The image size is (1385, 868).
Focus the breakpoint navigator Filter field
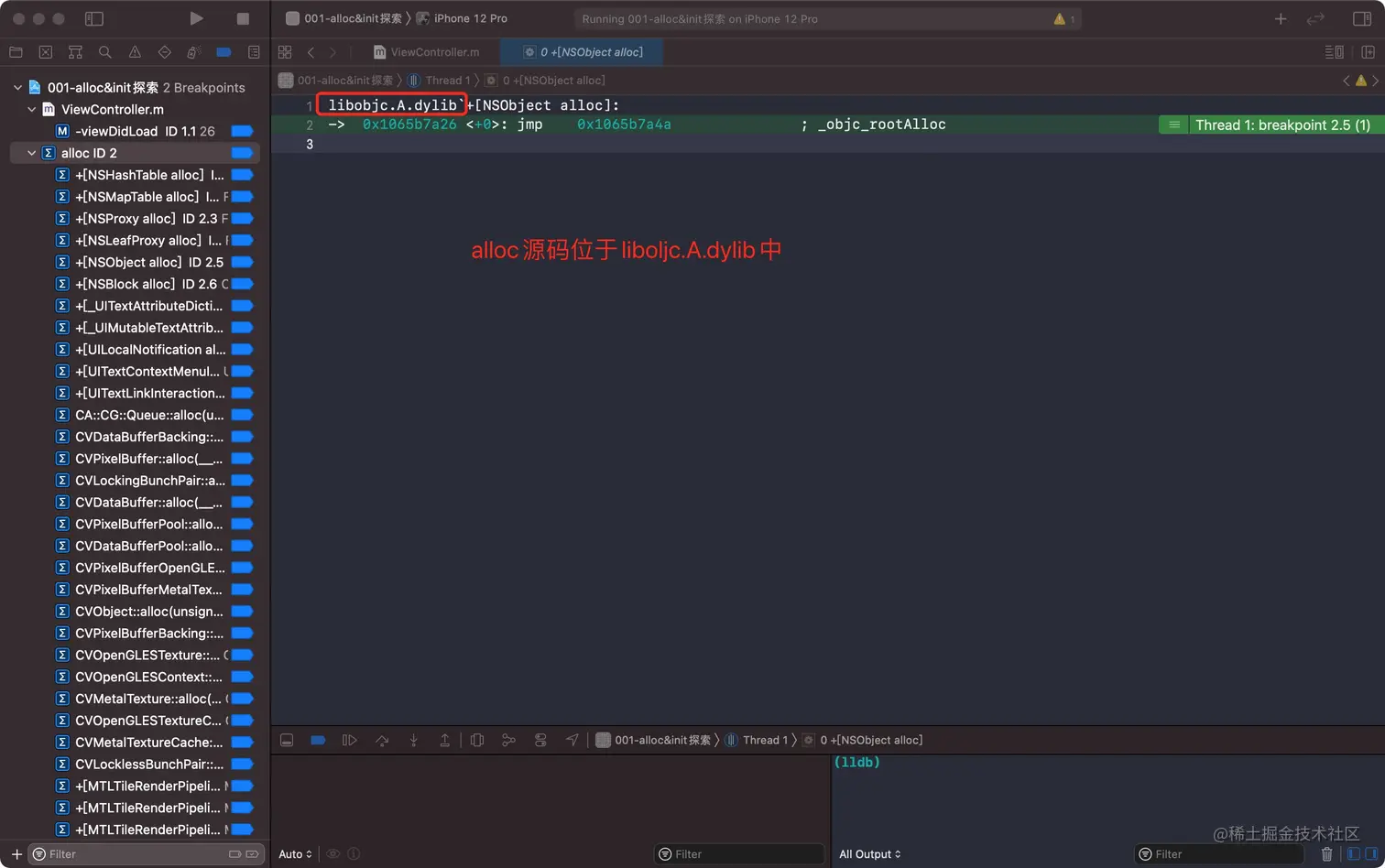(147, 854)
